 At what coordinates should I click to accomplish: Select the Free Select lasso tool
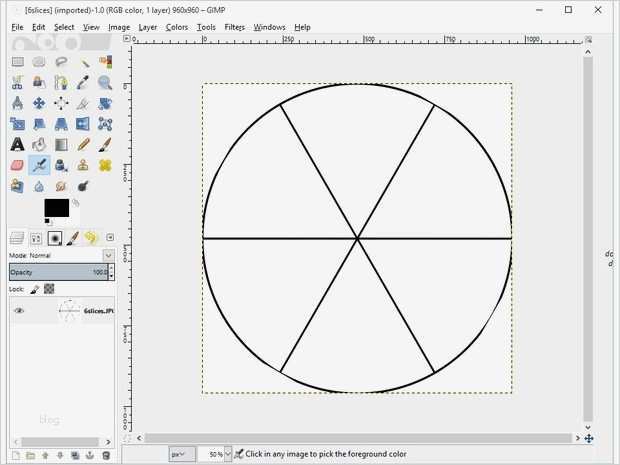pos(61,62)
